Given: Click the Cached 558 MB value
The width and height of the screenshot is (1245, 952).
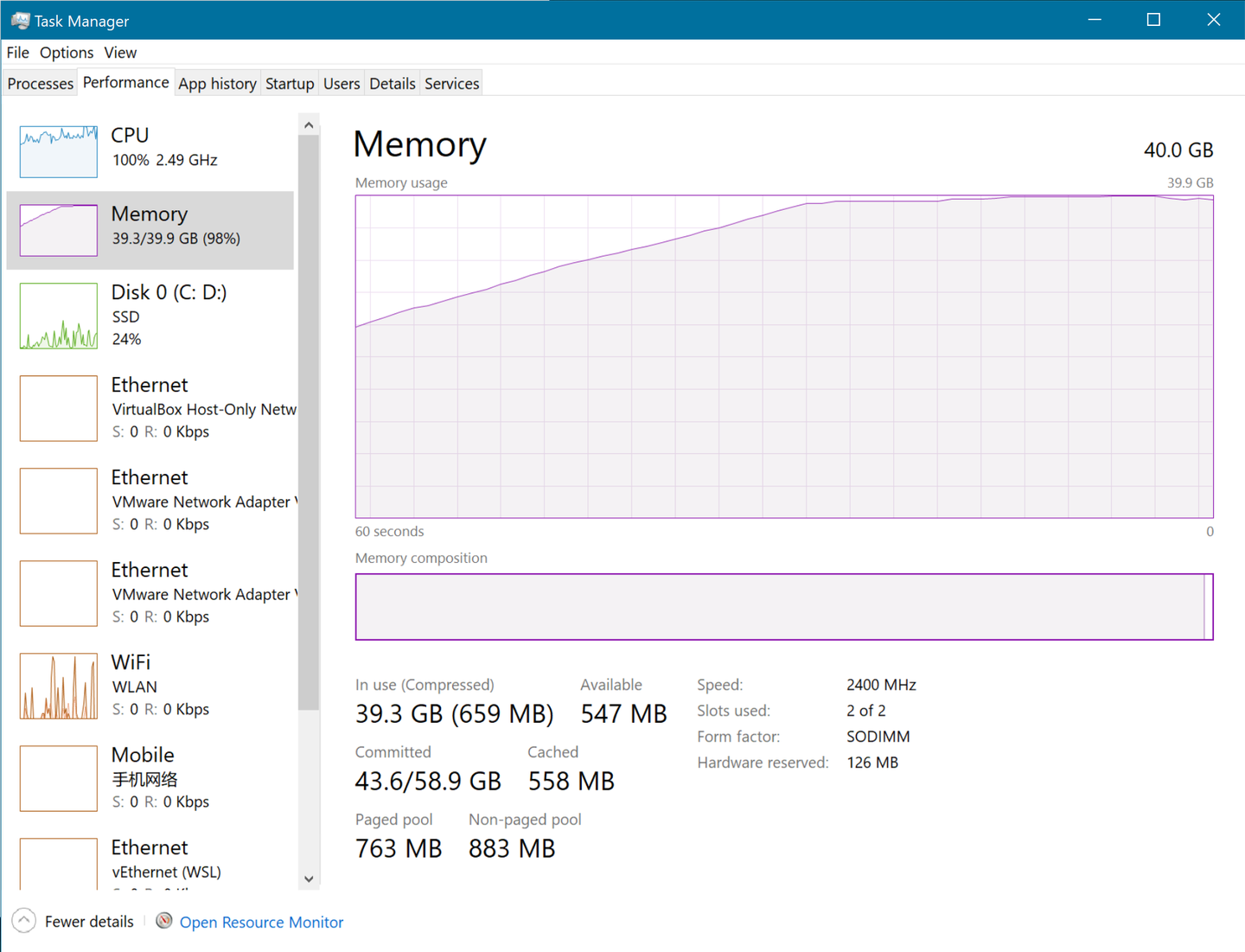Looking at the screenshot, I should tap(571, 781).
